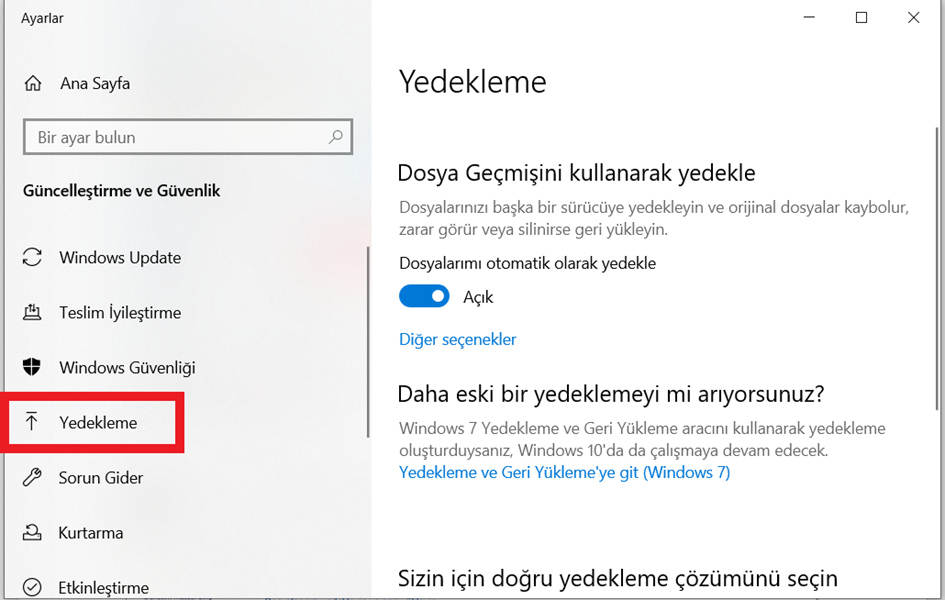This screenshot has width=945, height=600.
Task: Click the main content pane scrollbar
Action: coord(937,269)
